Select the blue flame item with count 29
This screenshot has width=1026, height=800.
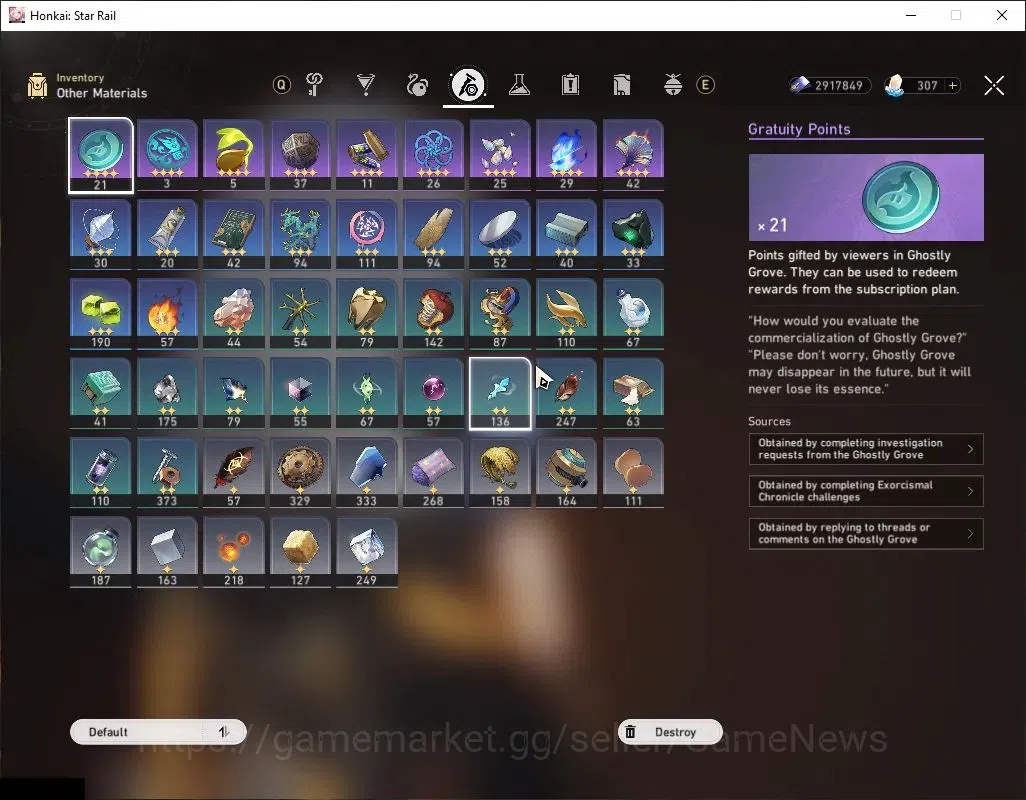(x=567, y=155)
